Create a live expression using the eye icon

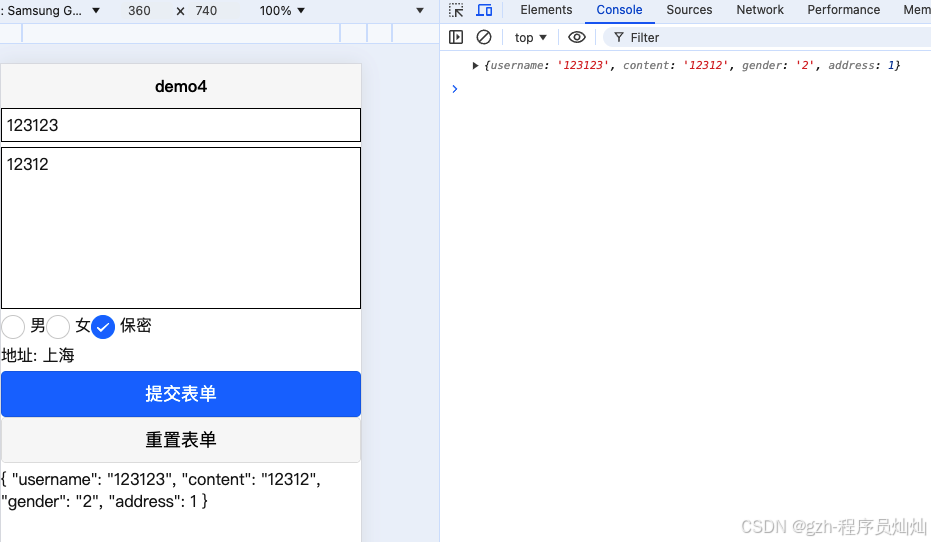point(577,37)
